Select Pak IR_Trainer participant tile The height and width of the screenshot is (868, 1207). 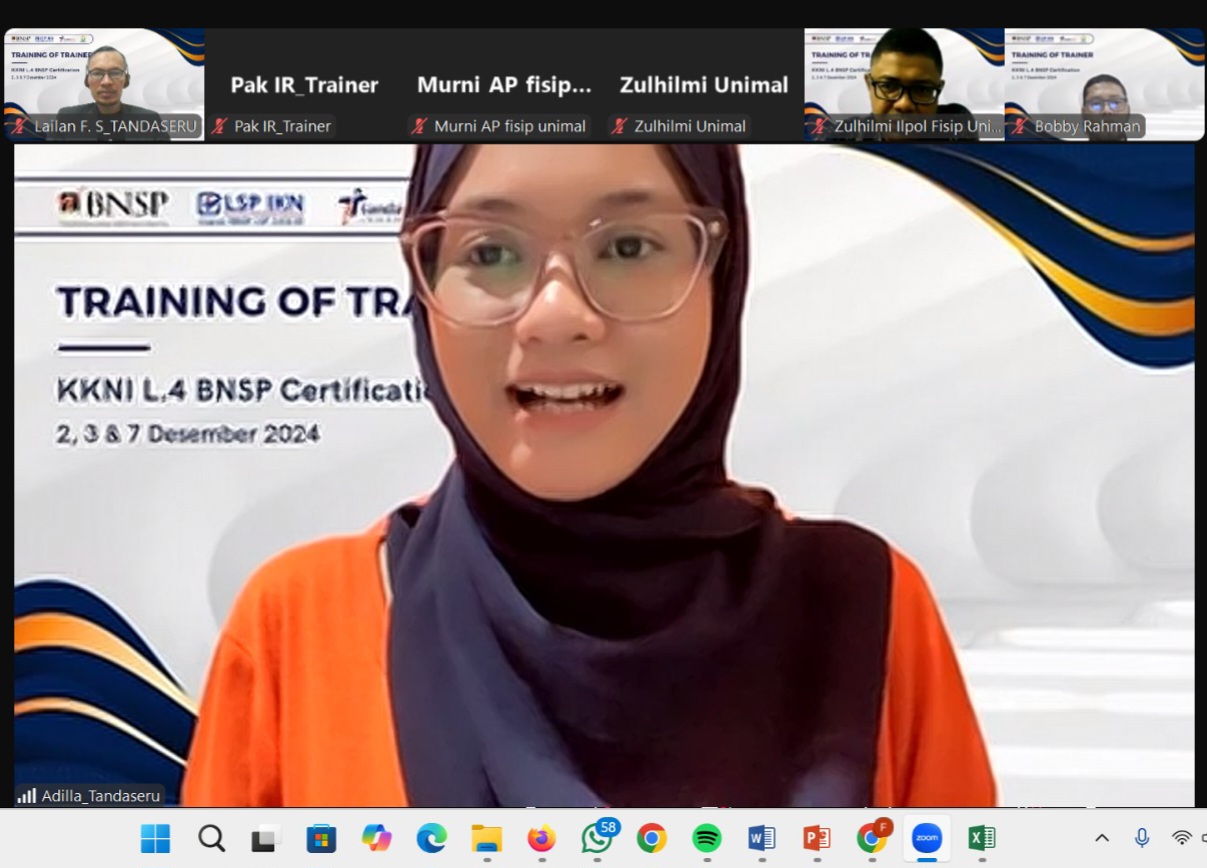tap(305, 85)
